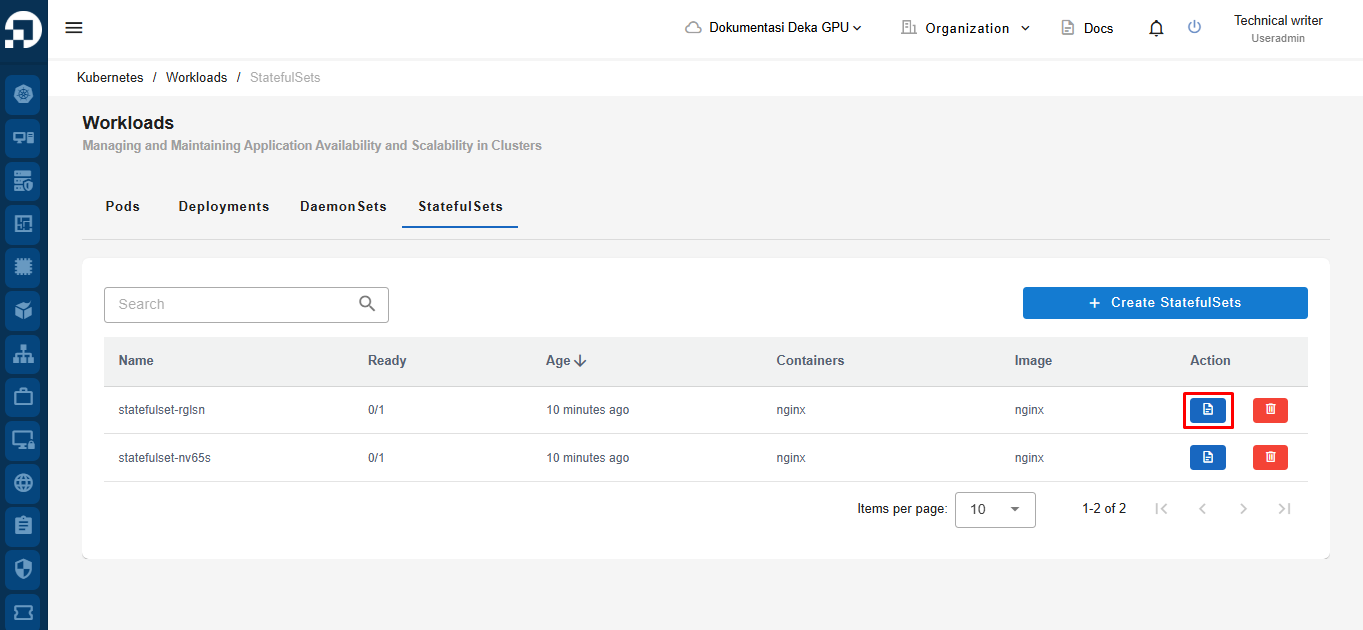The image size is (1363, 630).
Task: Expand the Dokumentasi Deka GPU project dropdown
Action: point(774,28)
